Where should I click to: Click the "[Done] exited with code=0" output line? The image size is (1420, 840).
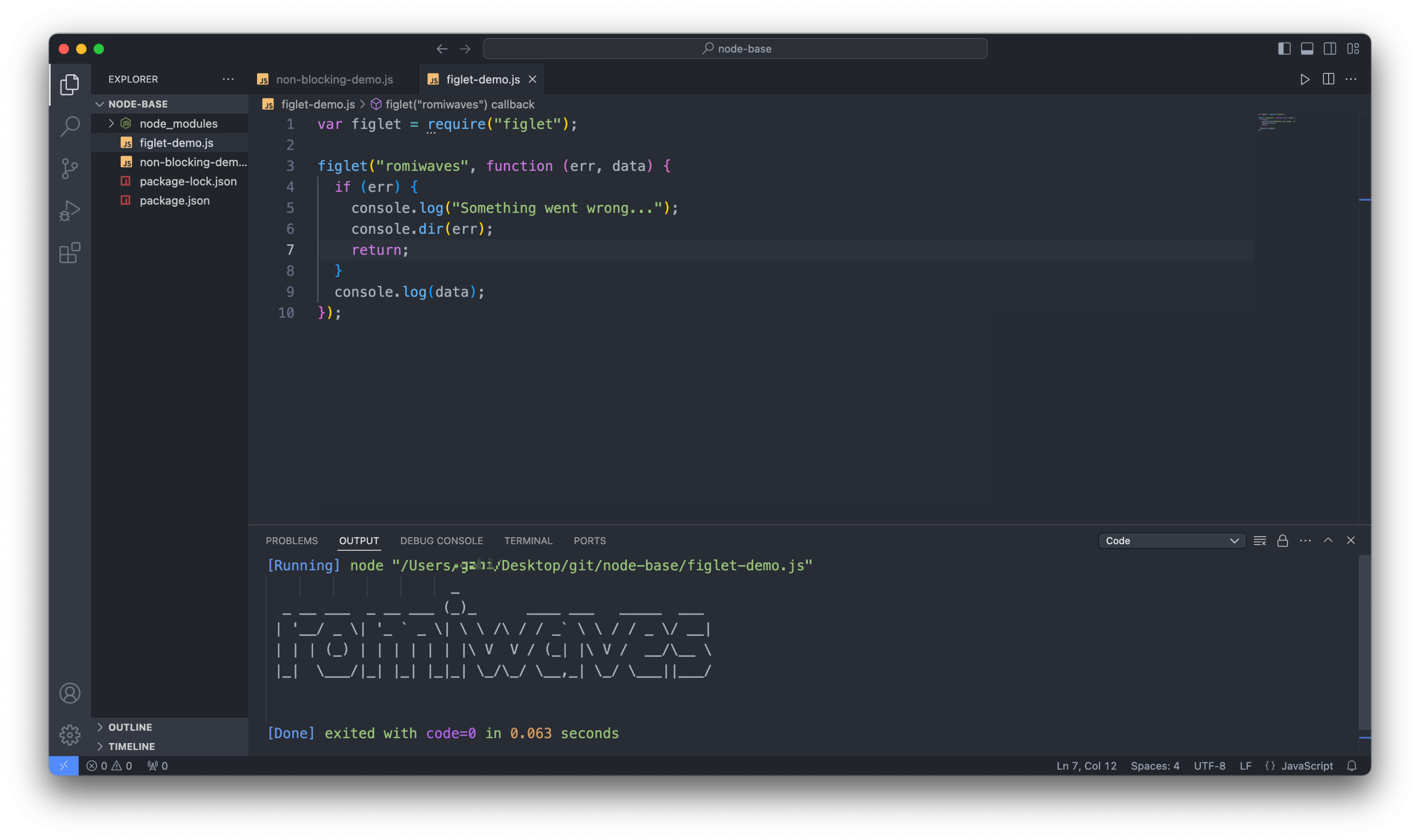click(443, 733)
